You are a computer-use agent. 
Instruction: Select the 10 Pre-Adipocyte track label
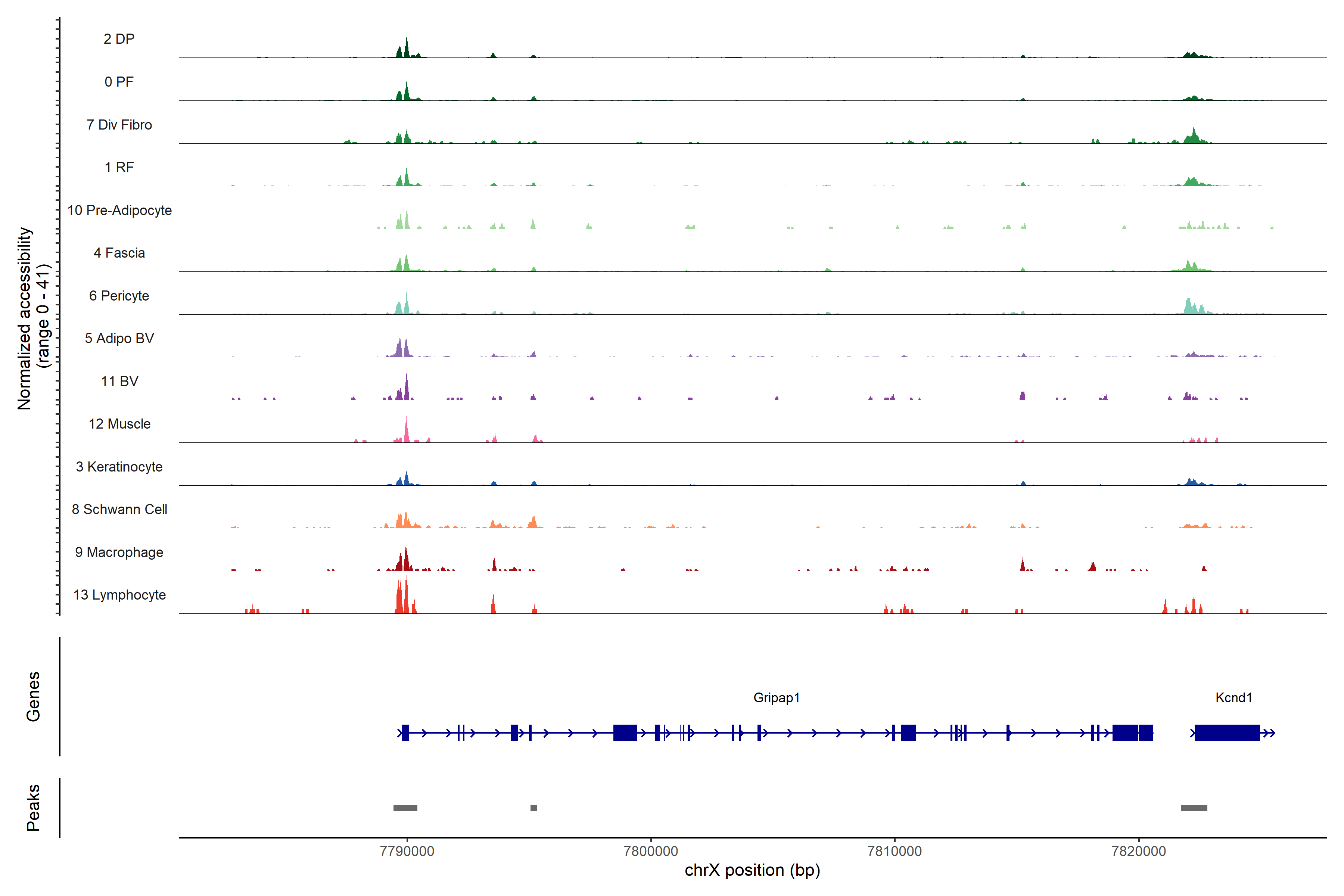(x=119, y=210)
